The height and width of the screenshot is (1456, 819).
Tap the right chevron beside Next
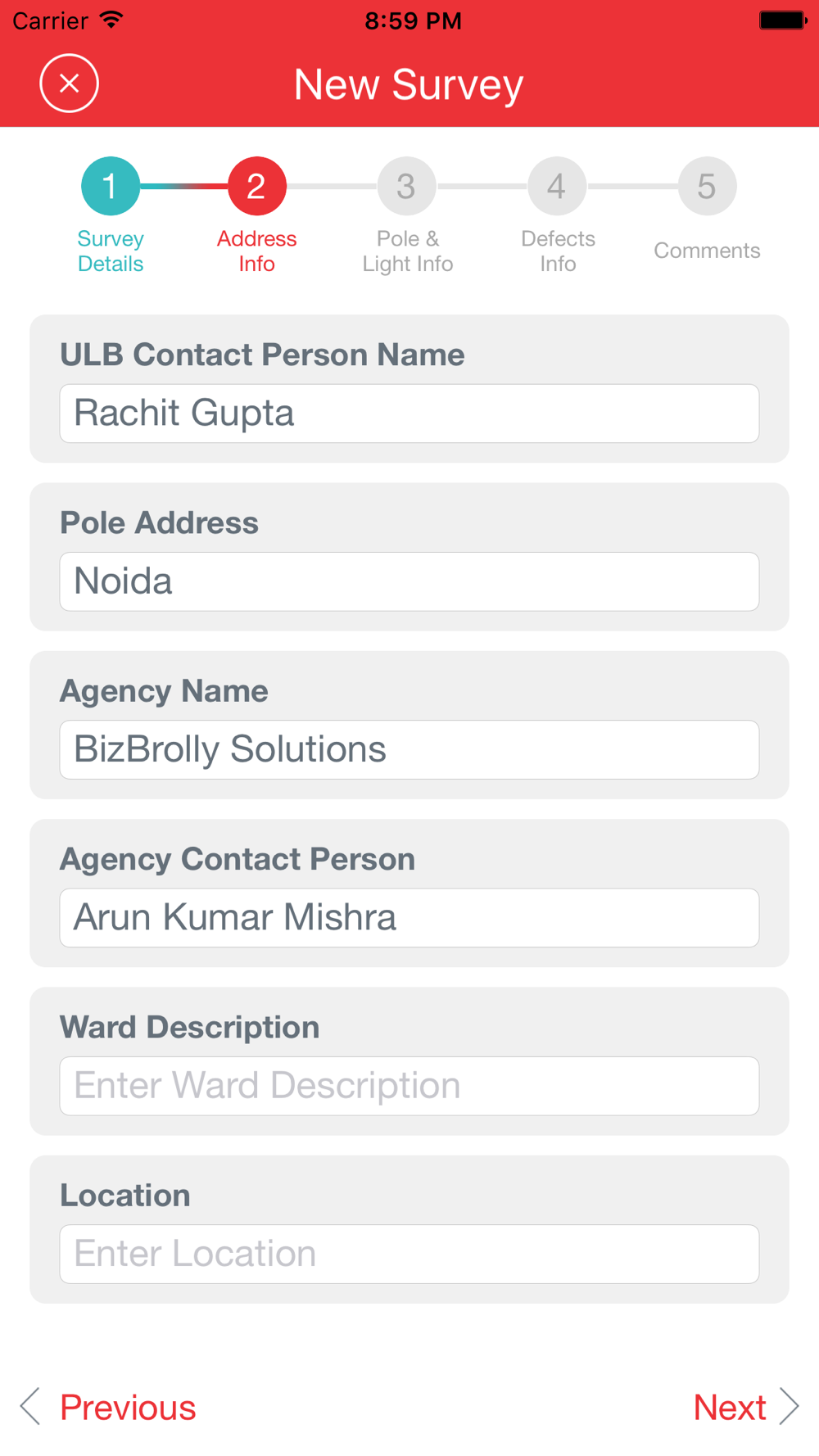[x=789, y=1406]
